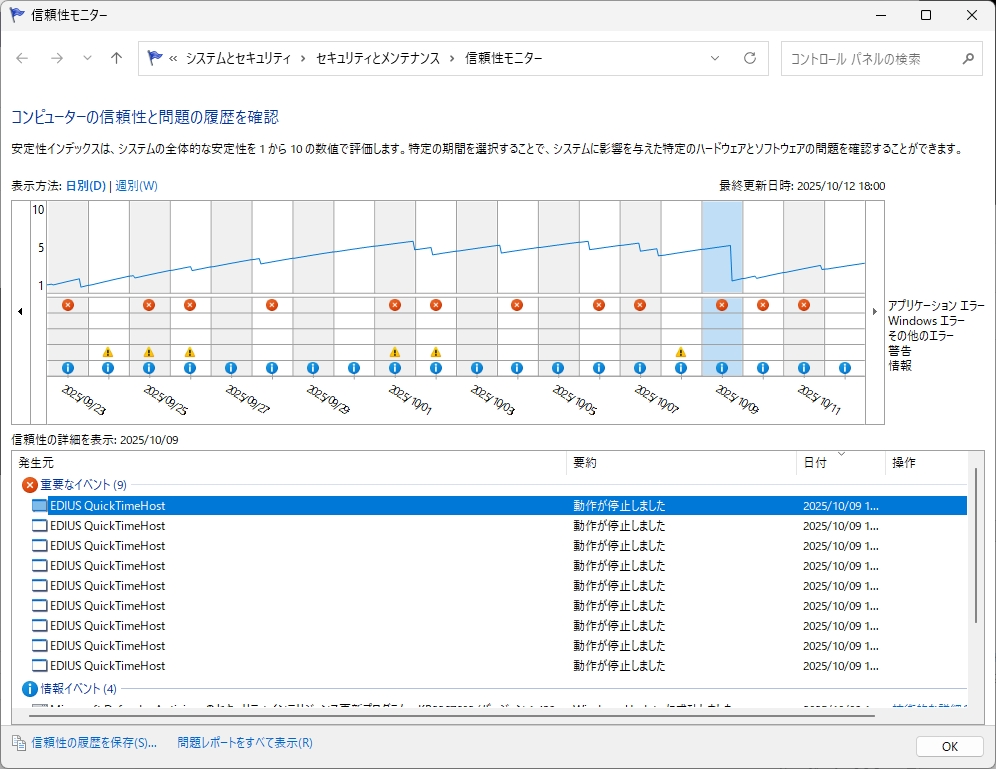996x769 pixels.
Task: Collapse the 重要なイベント (9) group
Action: pos(30,485)
